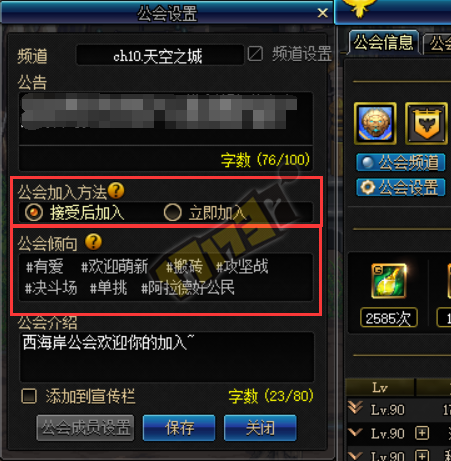Click the 公会设置 button in right panel
This screenshot has width=451, height=461.
click(x=401, y=187)
